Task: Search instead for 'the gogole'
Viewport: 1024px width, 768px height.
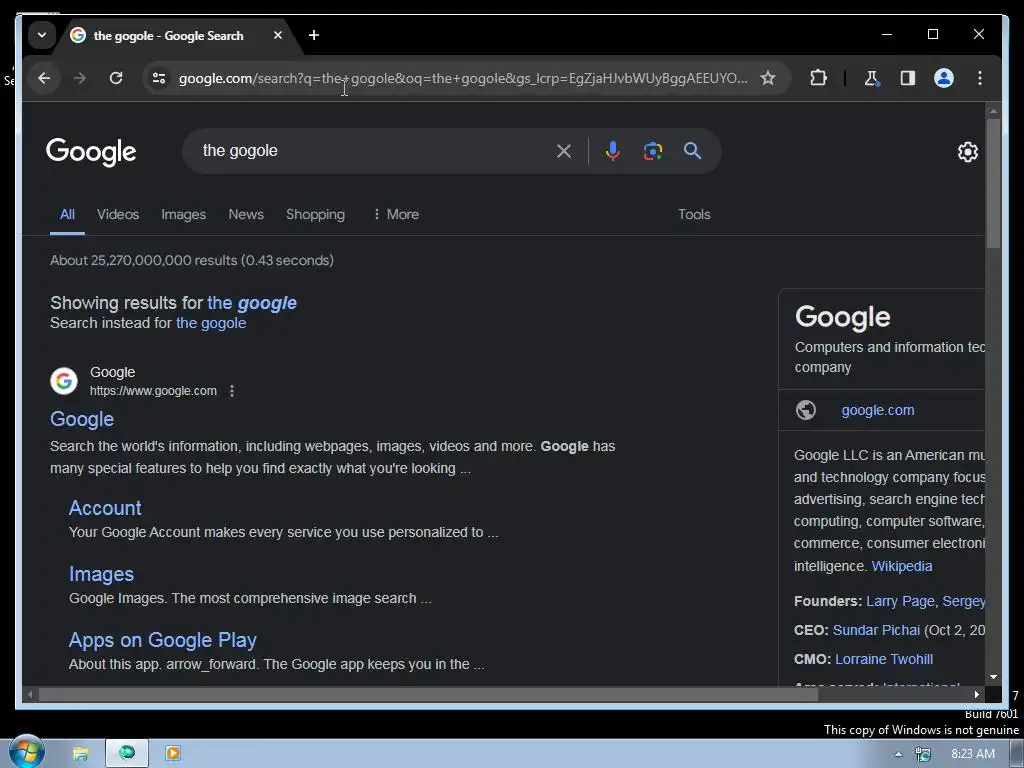Action: (211, 323)
